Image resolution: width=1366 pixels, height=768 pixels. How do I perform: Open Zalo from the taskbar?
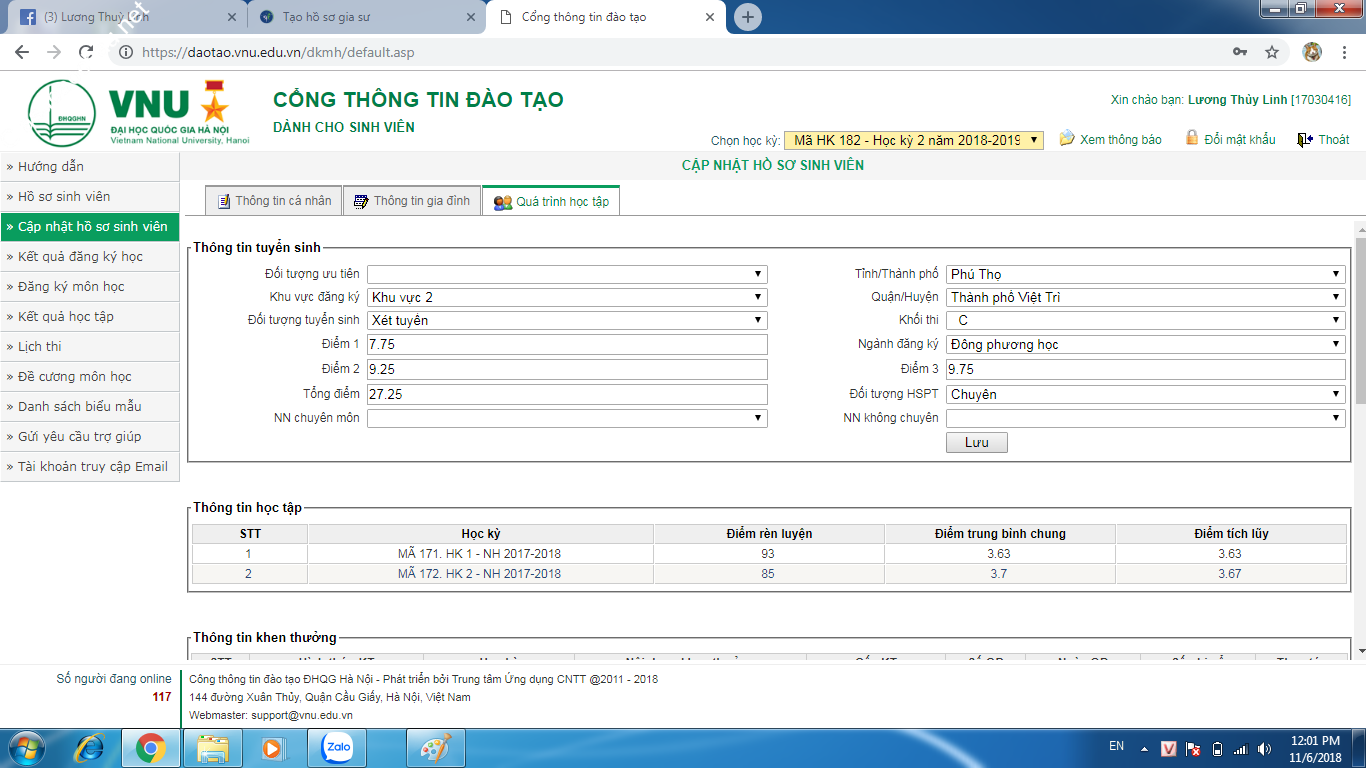[337, 748]
